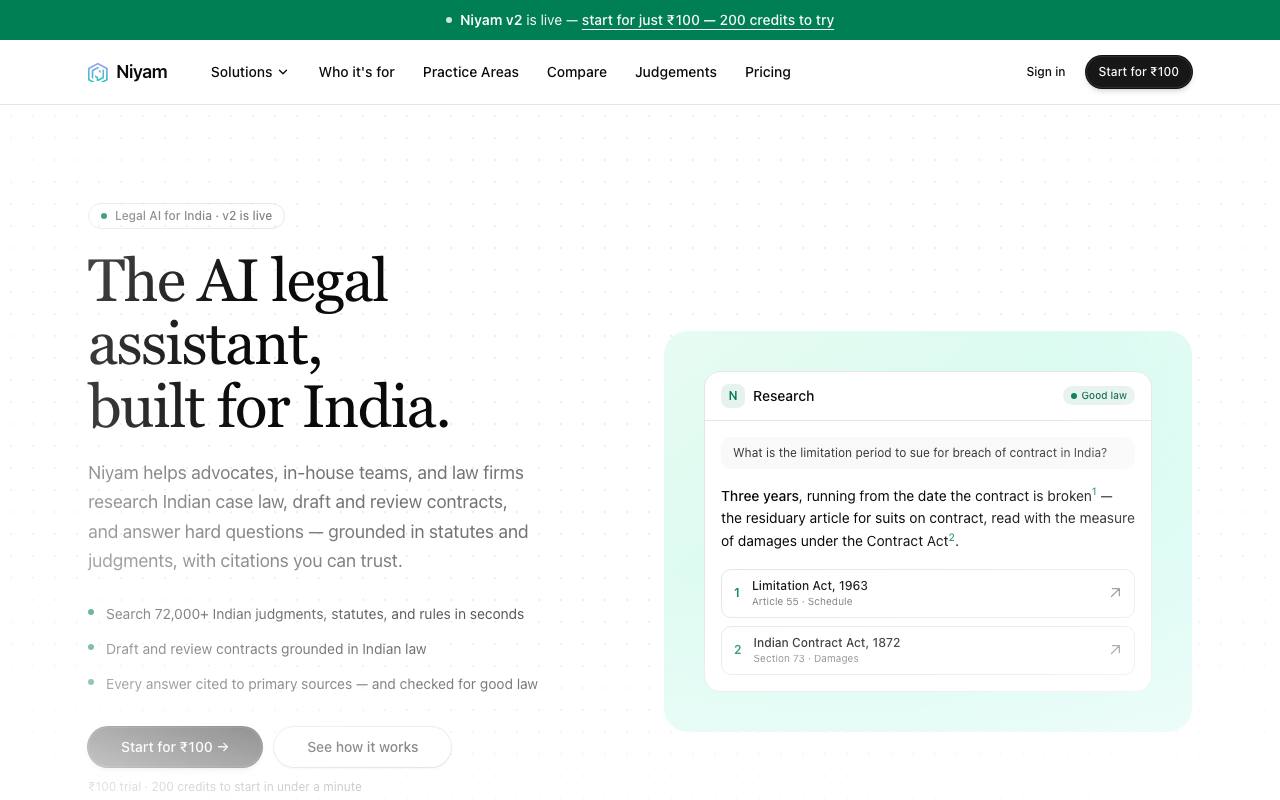Click the Legal AI for India v2 badge

[186, 216]
